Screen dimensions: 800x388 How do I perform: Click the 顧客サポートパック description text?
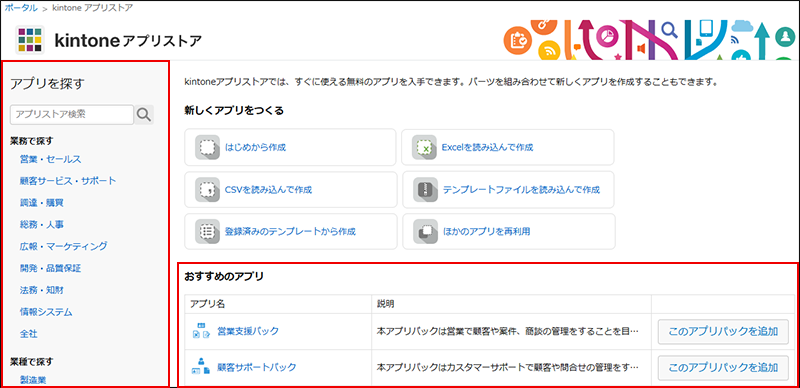508,367
